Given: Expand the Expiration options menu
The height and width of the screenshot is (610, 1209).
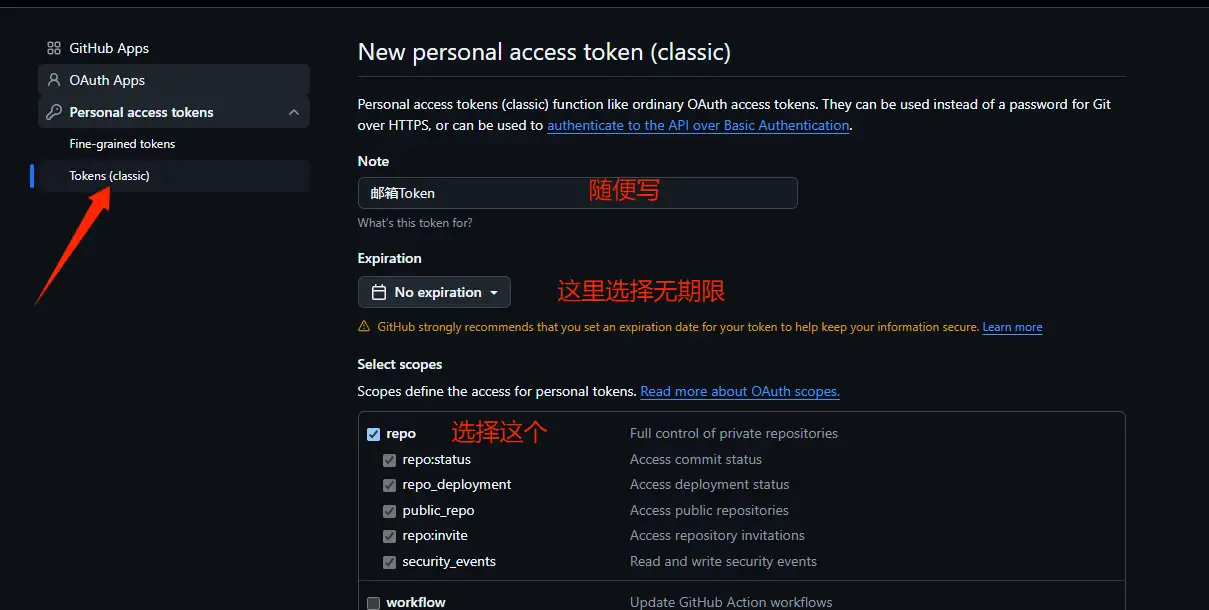Looking at the screenshot, I should pyautogui.click(x=434, y=291).
